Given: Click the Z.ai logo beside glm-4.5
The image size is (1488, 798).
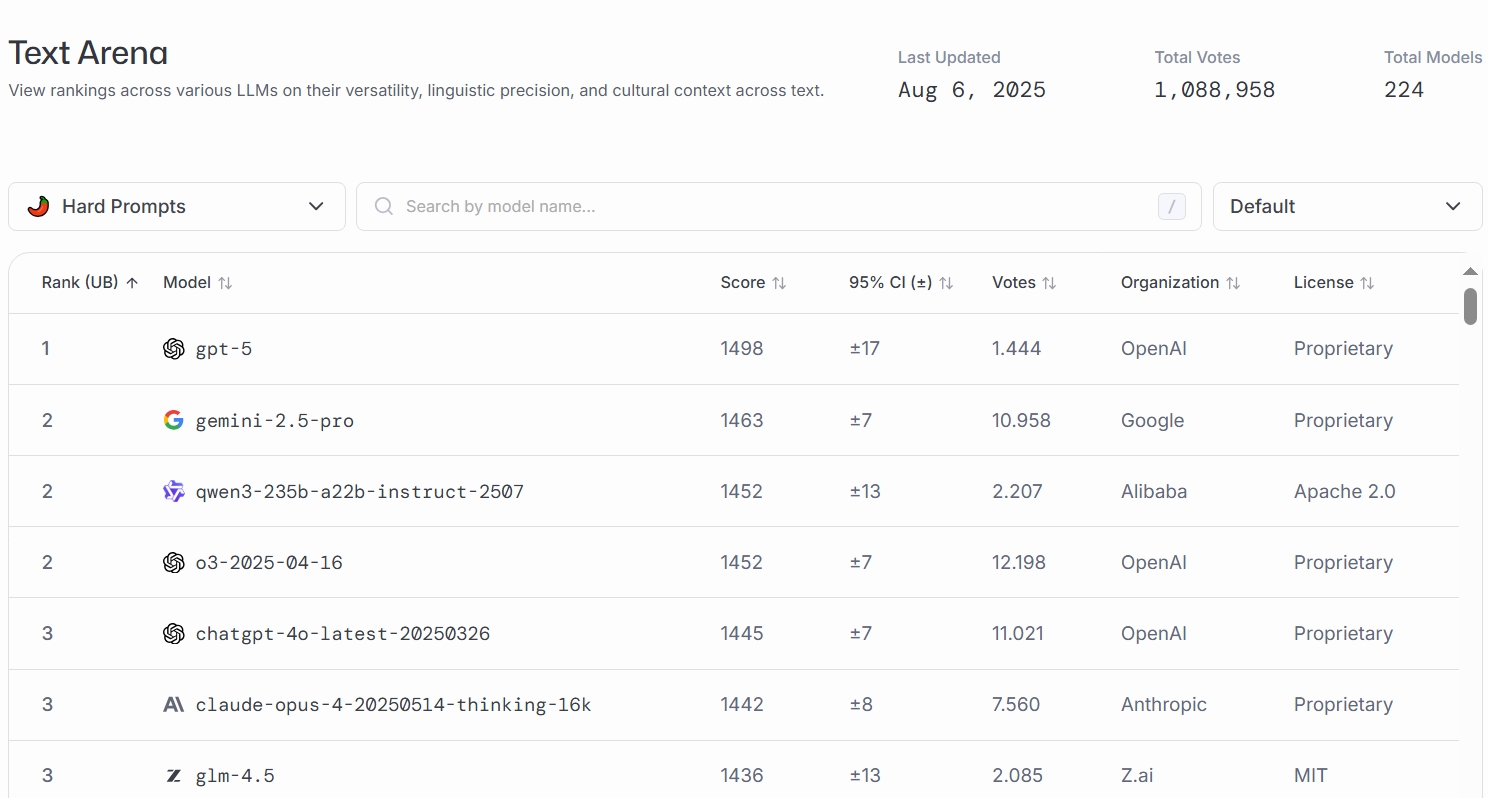Looking at the screenshot, I should [174, 776].
